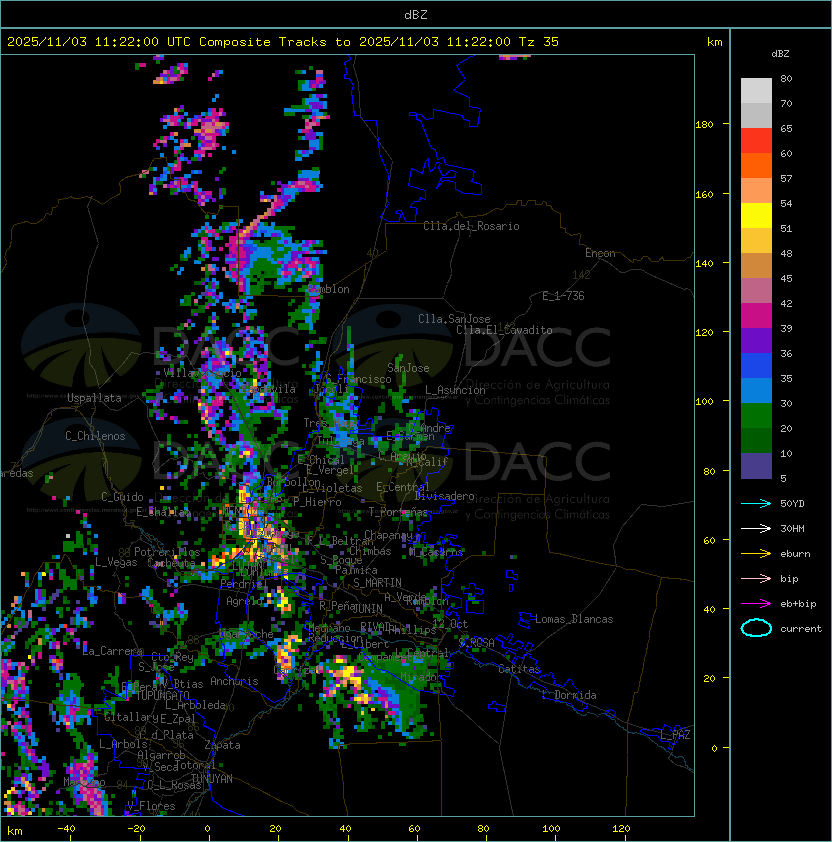Click the Lomas_Blancas map label
The width and height of the screenshot is (832, 842).
574,619
